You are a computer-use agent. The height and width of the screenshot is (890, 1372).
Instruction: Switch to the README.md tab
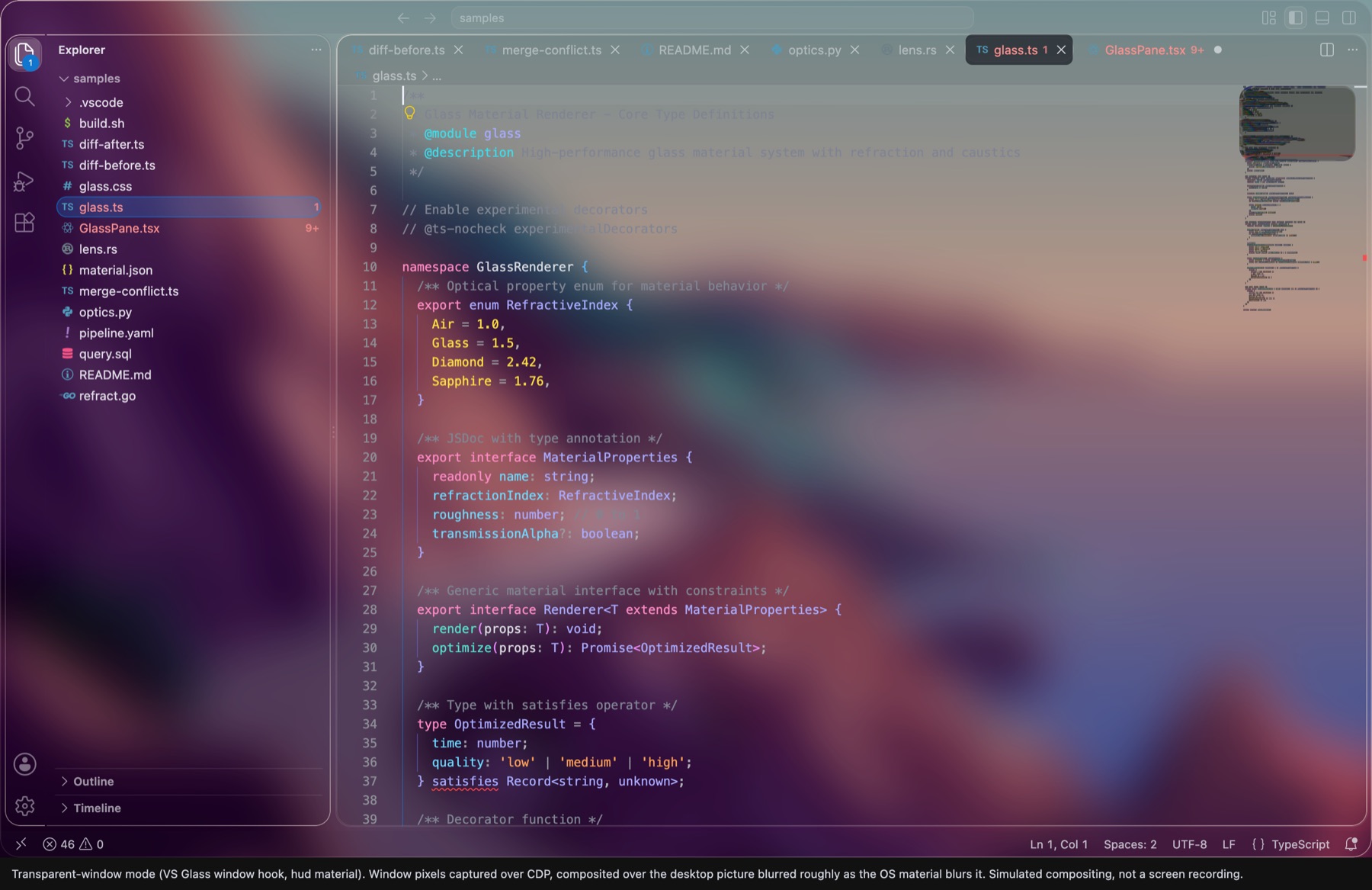coord(694,50)
